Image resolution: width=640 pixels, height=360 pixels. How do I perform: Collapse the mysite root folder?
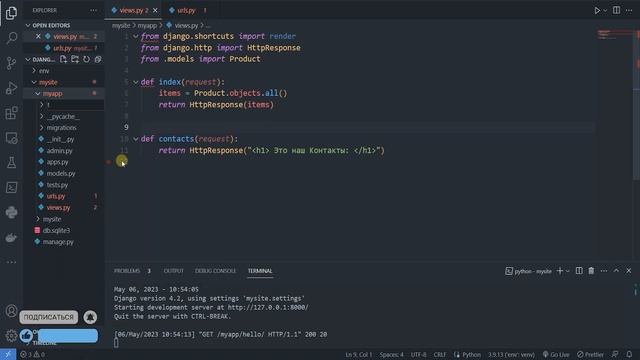click(34, 82)
